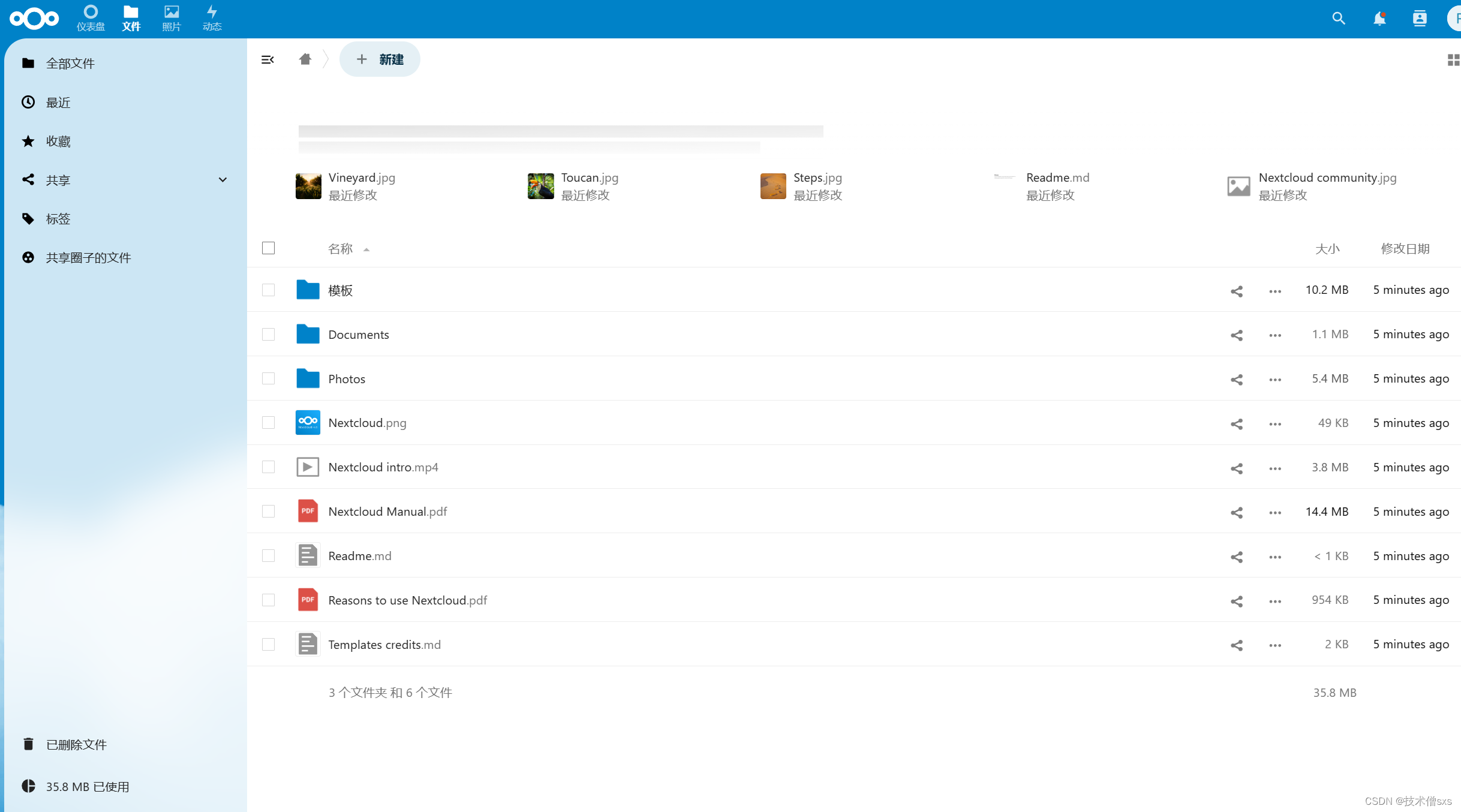Tick the Readme.md row checkbox

[268, 556]
